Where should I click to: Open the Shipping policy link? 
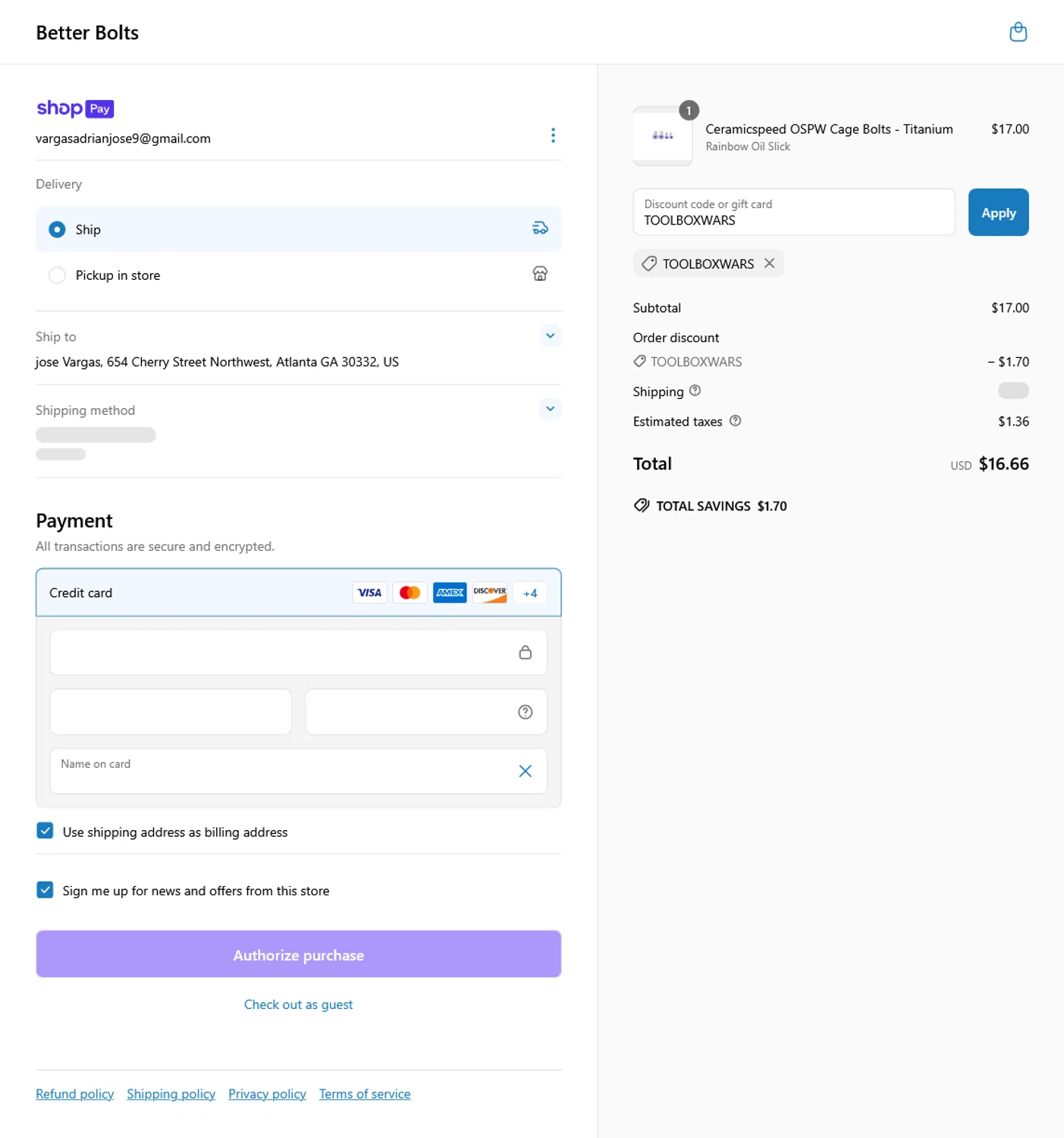[x=171, y=1094]
